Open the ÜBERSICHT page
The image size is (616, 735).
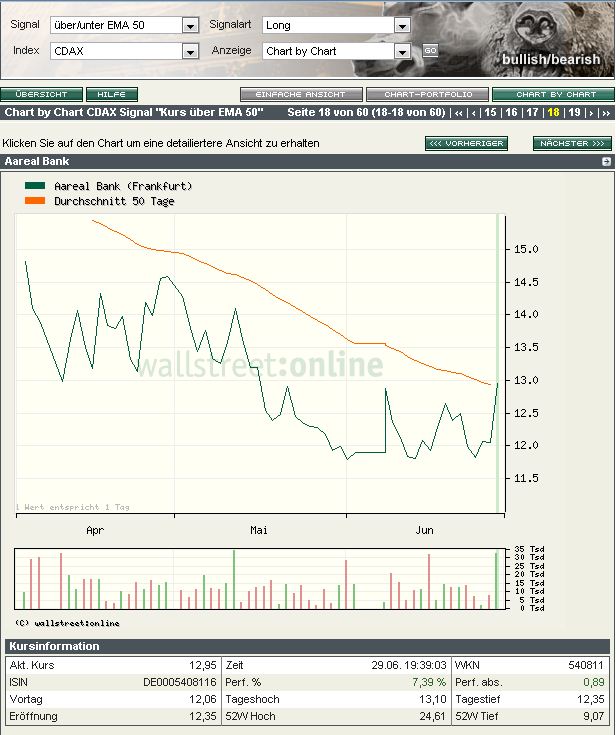tap(41, 94)
